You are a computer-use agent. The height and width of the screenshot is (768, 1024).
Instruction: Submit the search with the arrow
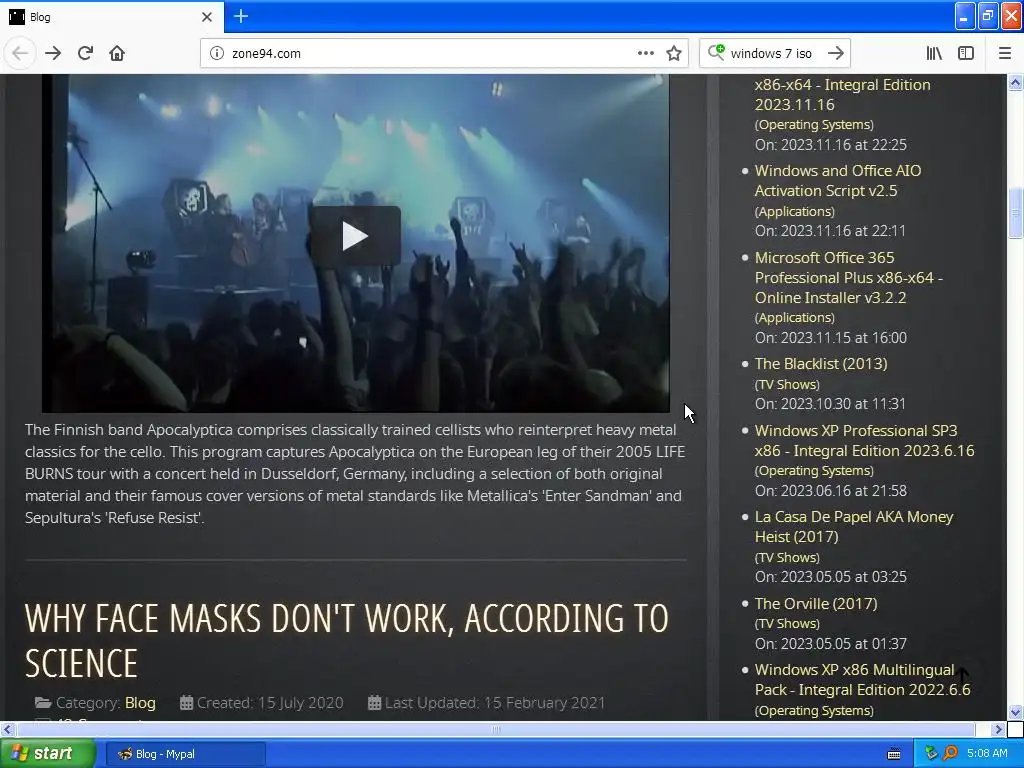tap(835, 54)
